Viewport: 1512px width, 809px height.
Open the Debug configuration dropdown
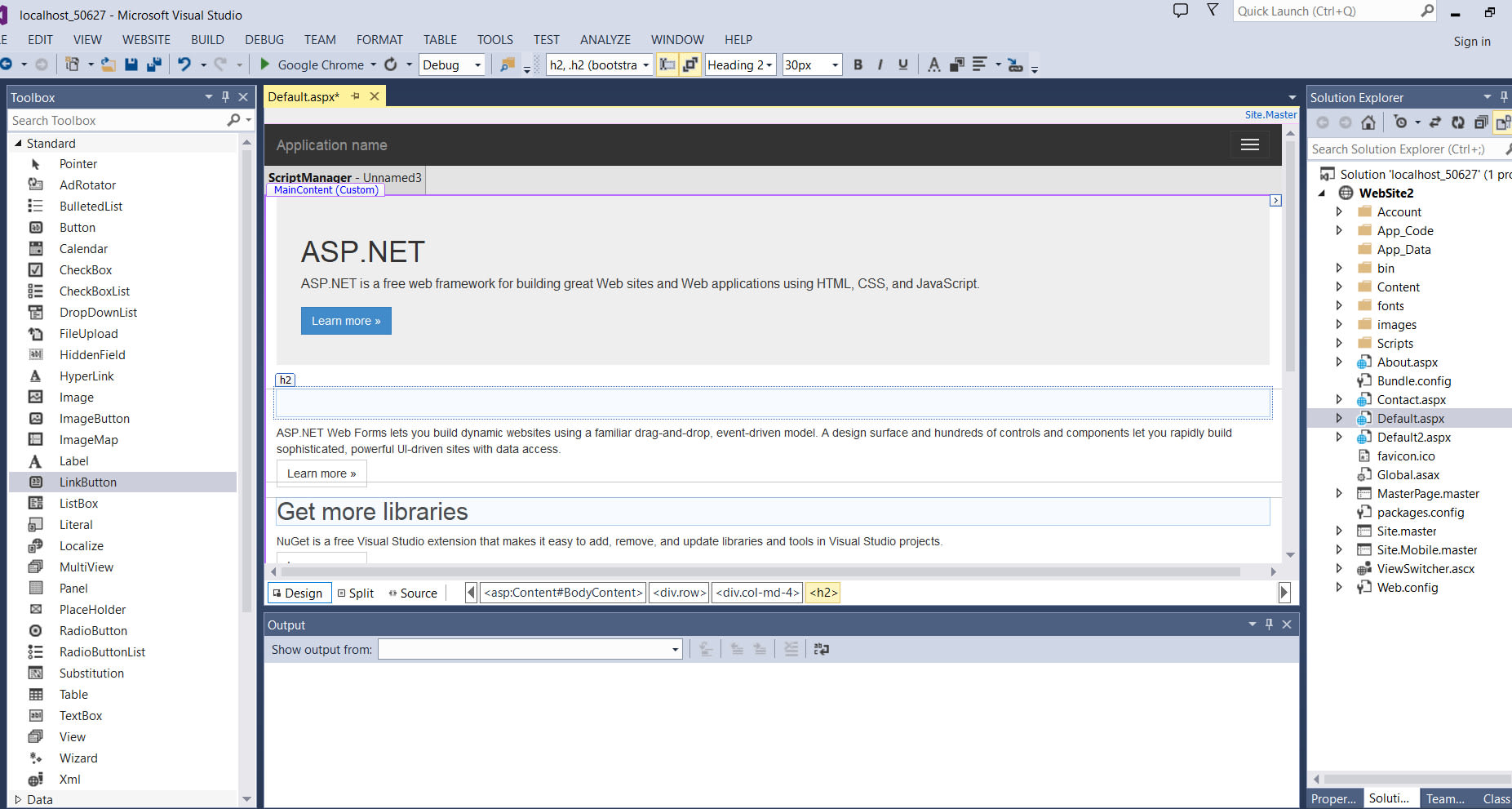[x=477, y=64]
